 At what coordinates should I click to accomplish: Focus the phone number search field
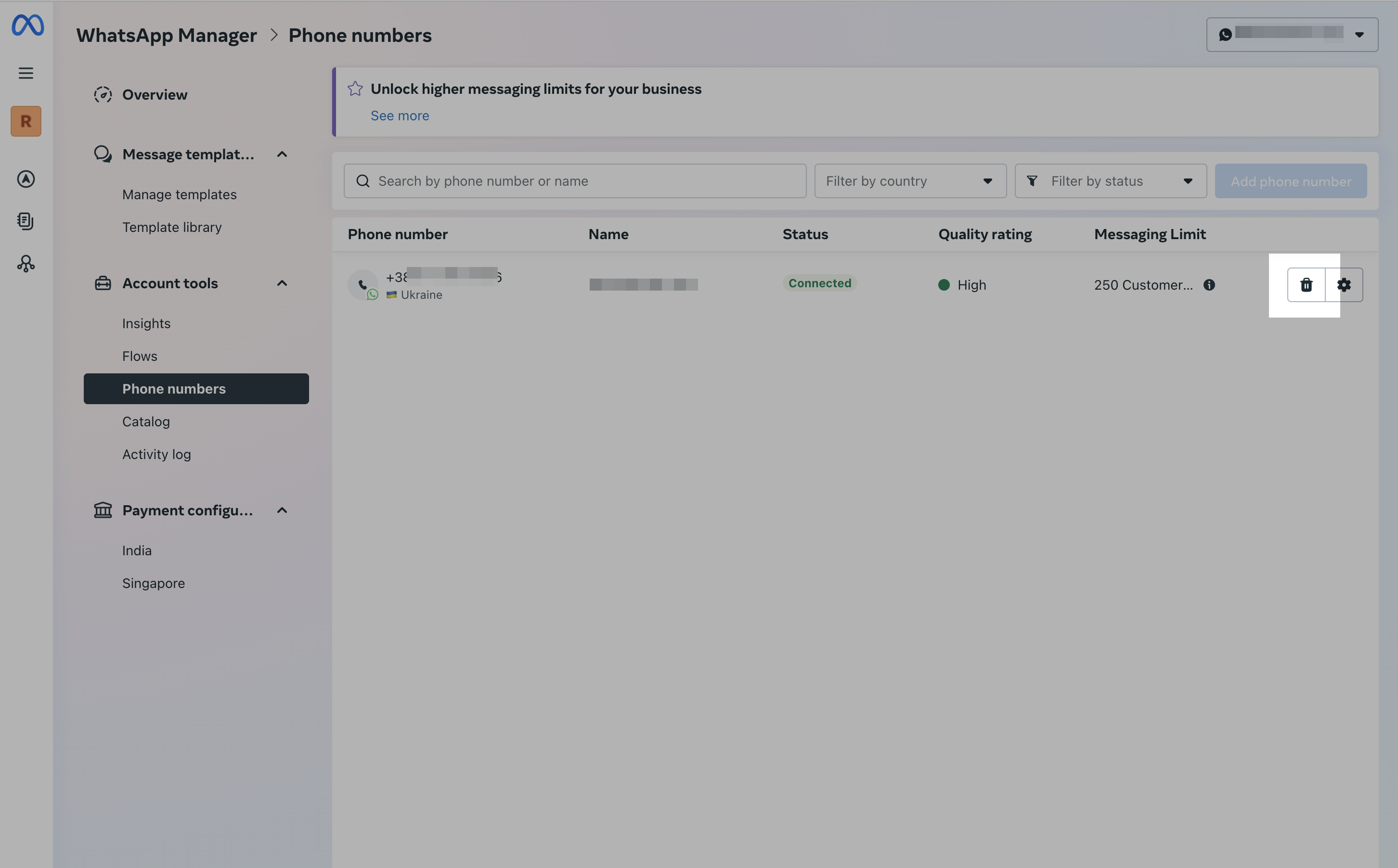pyautogui.click(x=575, y=181)
